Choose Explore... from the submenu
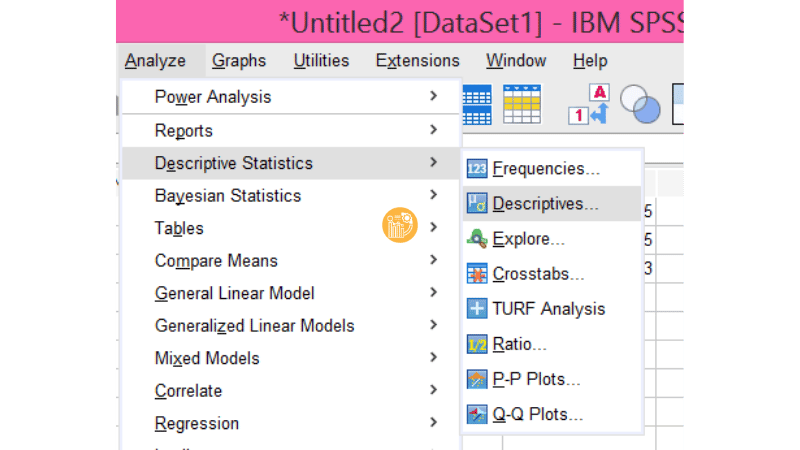This screenshot has width=800, height=450. coord(552,239)
